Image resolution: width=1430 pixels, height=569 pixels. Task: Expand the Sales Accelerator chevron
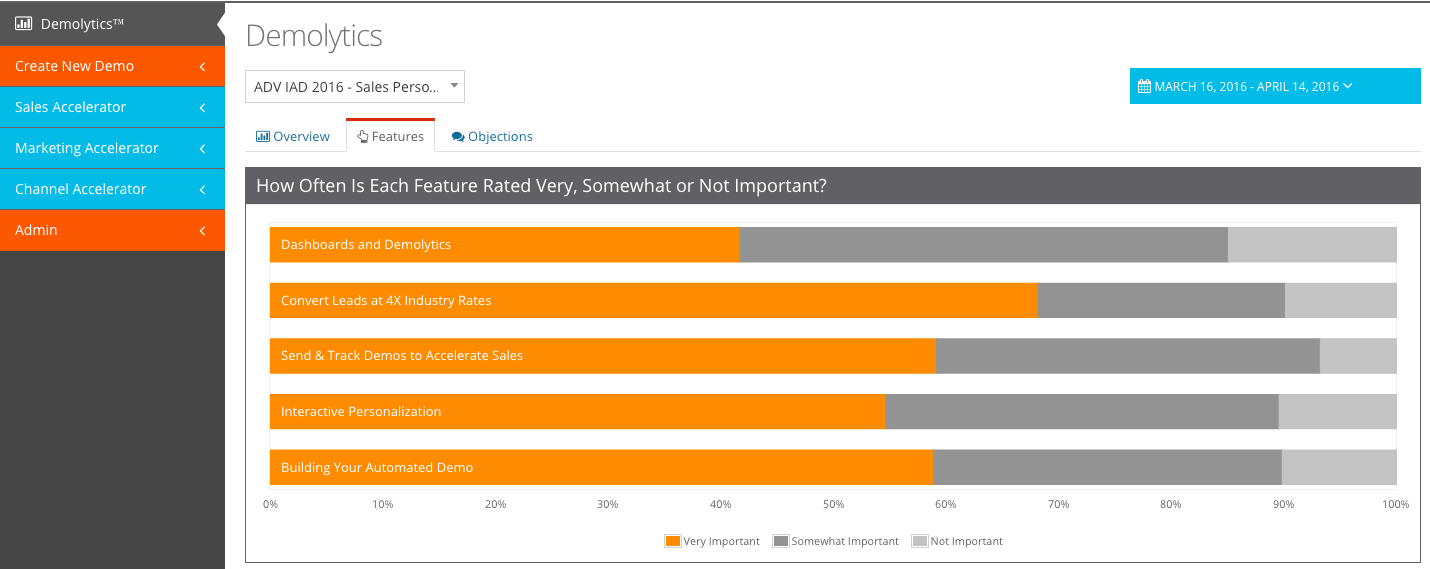tap(202, 107)
